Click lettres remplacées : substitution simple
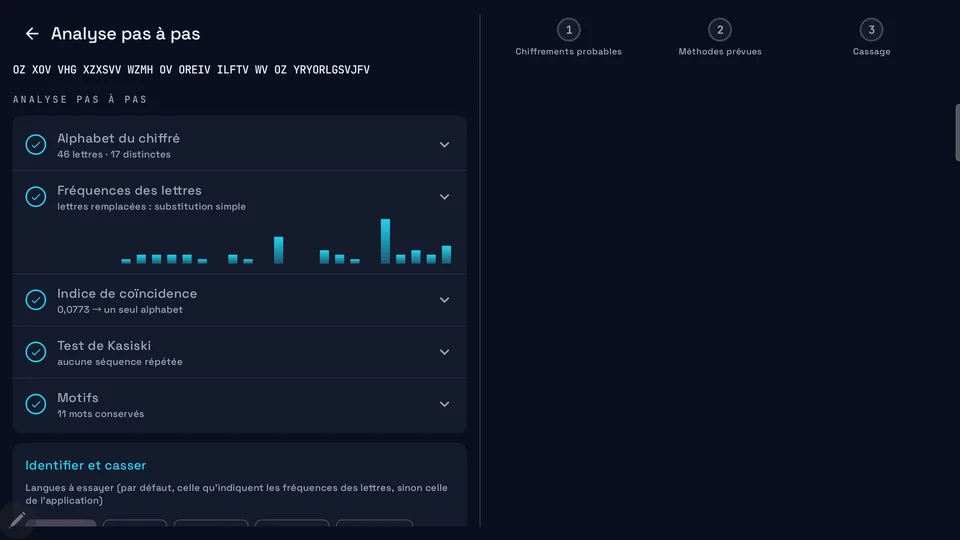 [x=151, y=206]
